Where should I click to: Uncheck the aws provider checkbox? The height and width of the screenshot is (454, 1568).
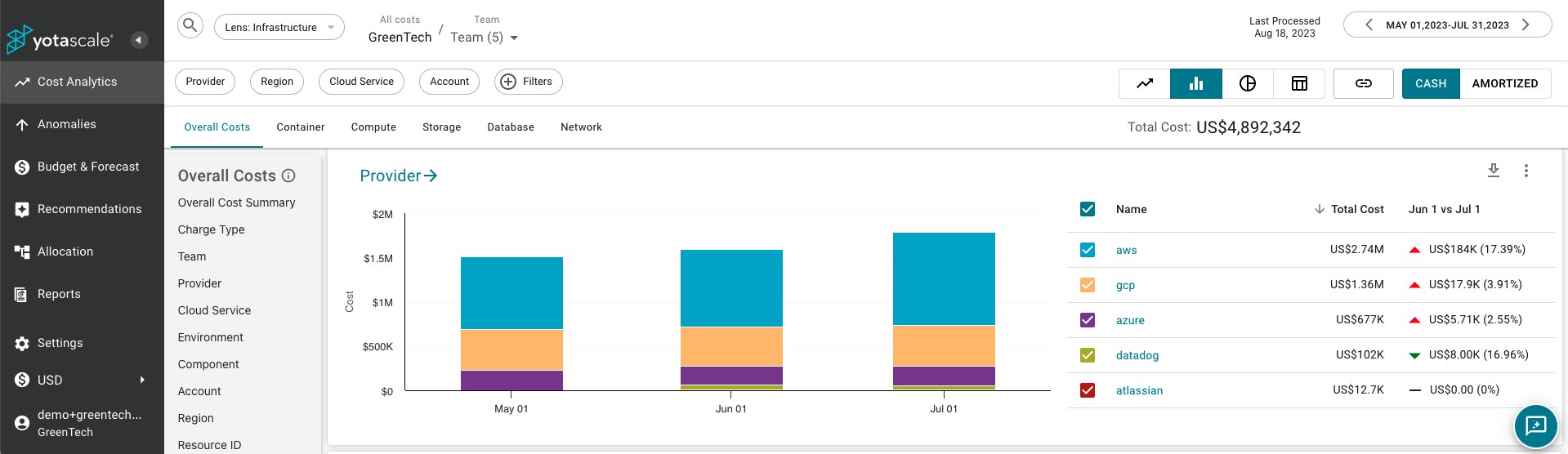1088,250
